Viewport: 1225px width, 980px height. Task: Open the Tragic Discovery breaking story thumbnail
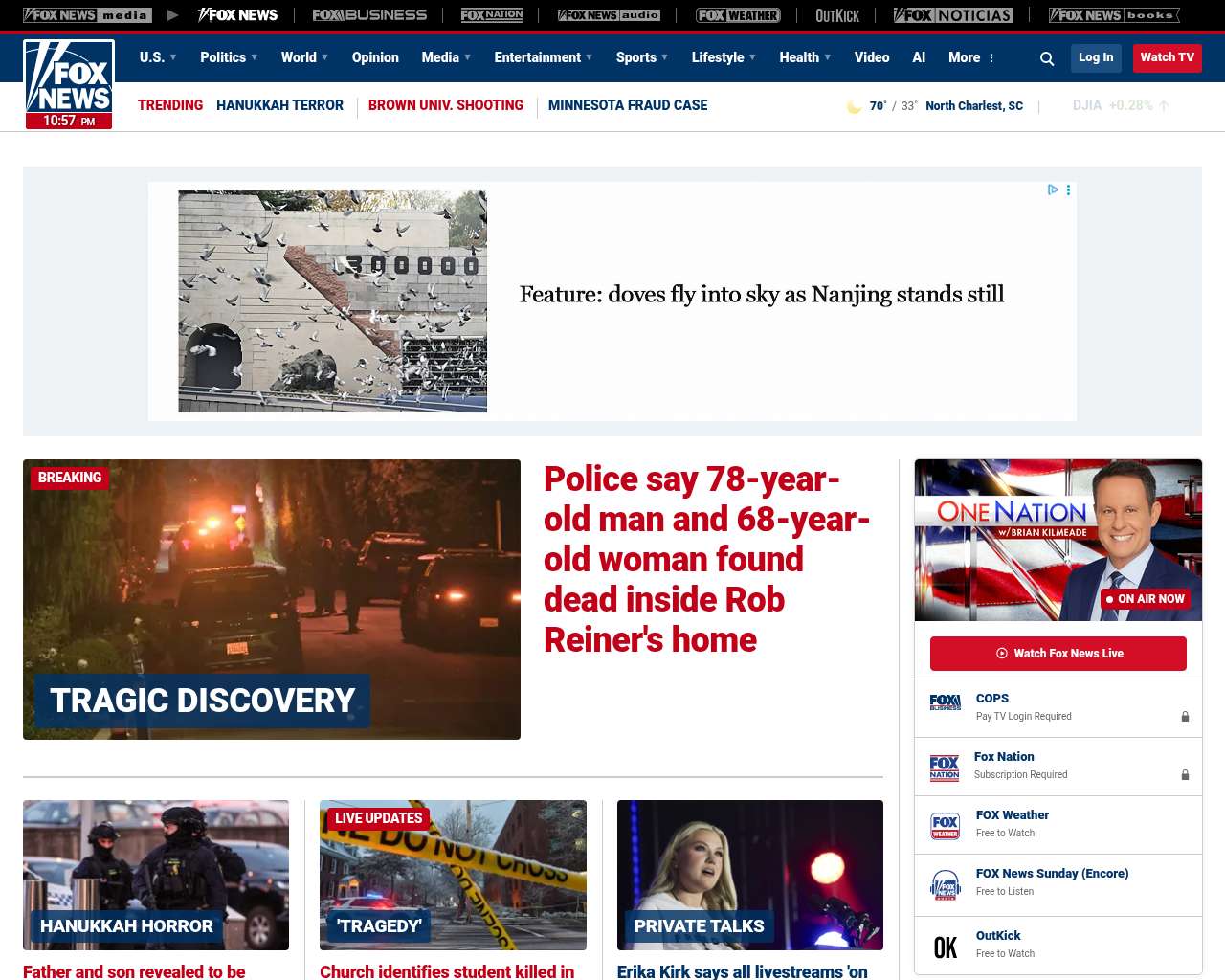tap(272, 599)
